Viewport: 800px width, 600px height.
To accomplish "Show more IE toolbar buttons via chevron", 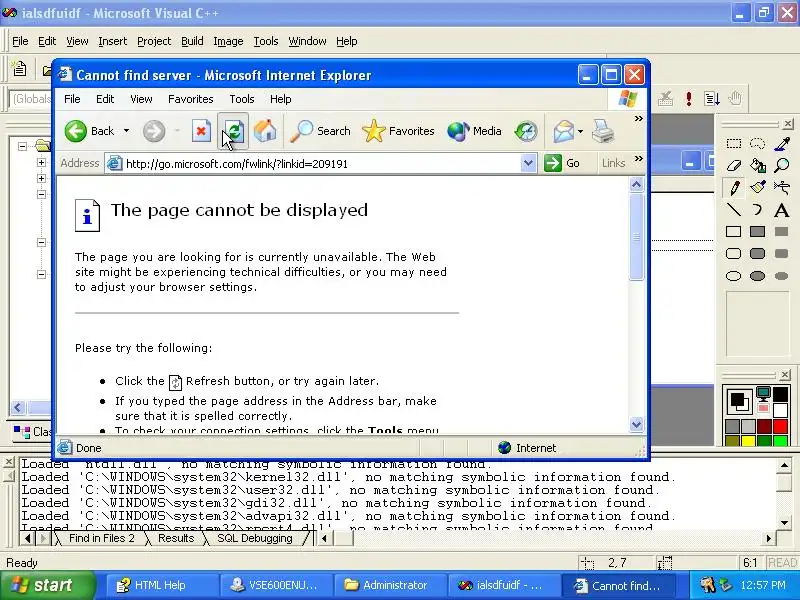I will click(x=638, y=119).
